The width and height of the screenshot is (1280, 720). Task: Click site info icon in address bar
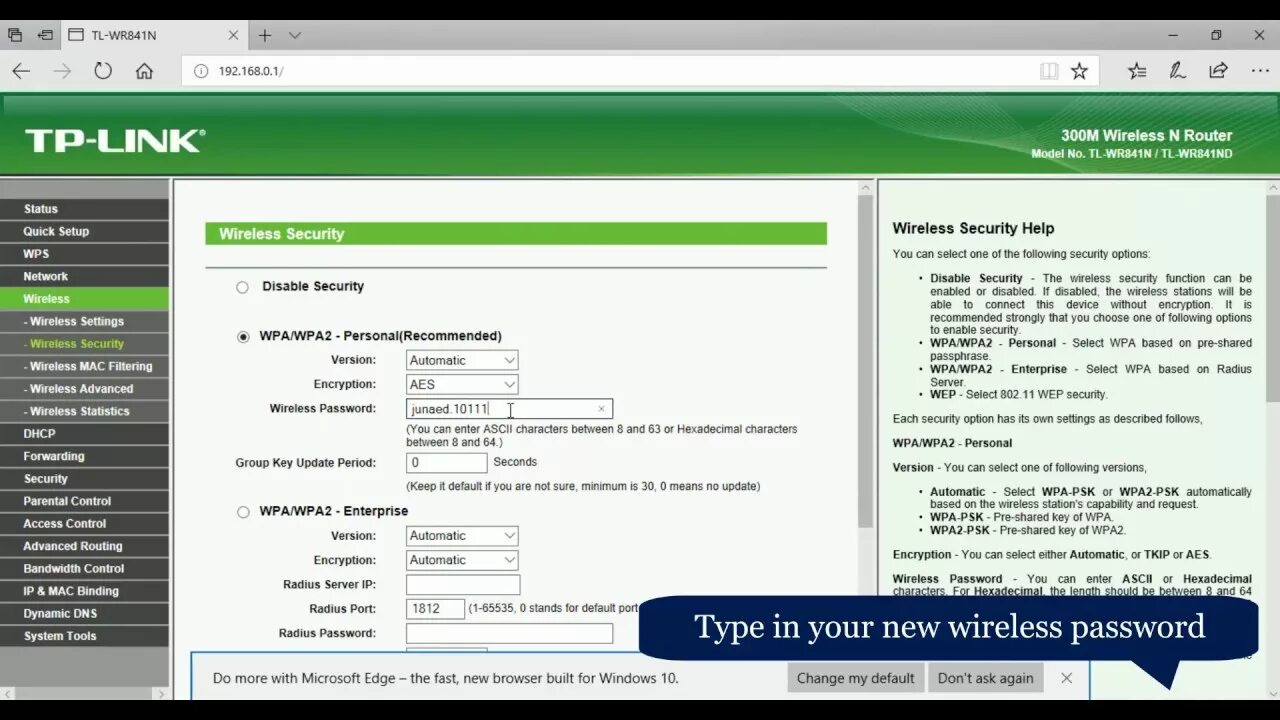[x=200, y=71]
